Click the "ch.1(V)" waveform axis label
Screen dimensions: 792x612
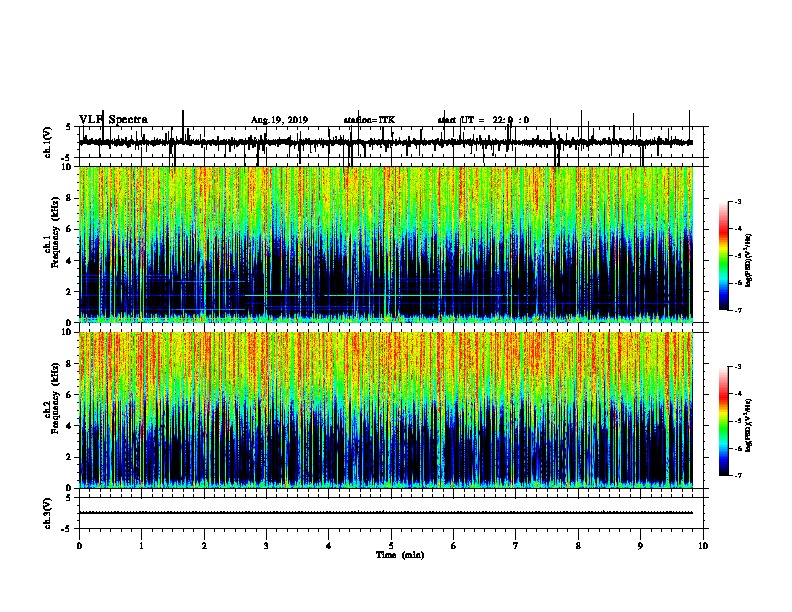(48, 142)
